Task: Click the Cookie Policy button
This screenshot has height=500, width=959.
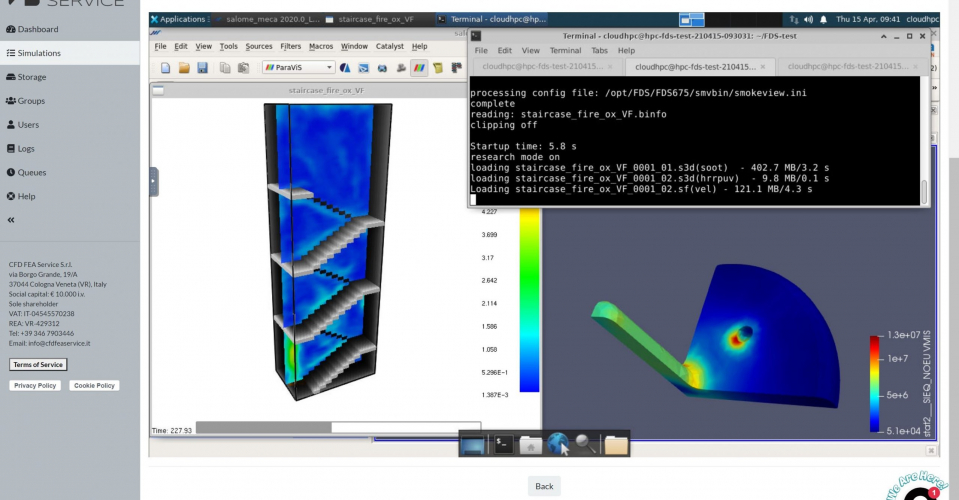Action: click(x=94, y=385)
